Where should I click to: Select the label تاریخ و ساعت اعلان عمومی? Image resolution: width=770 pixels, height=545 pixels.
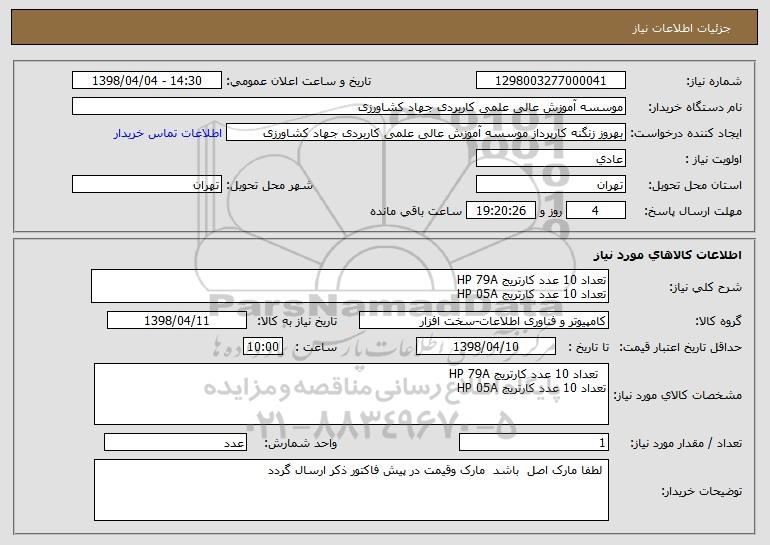point(299,82)
